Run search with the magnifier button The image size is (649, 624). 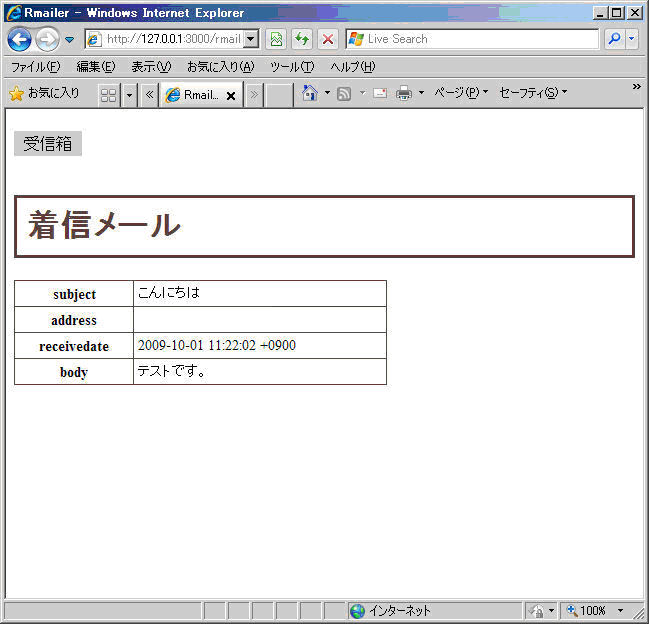(615, 39)
